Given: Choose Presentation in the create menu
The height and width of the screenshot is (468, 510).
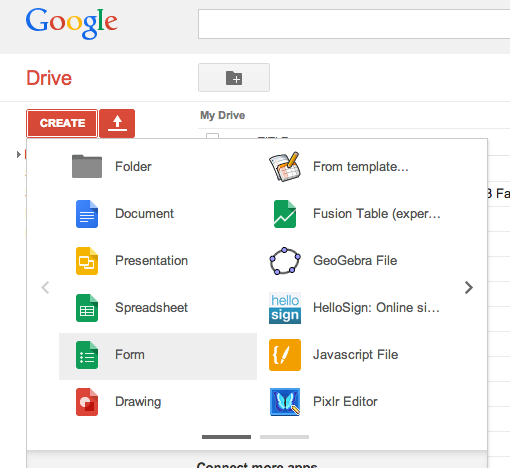Looking at the screenshot, I should click(x=158, y=261).
